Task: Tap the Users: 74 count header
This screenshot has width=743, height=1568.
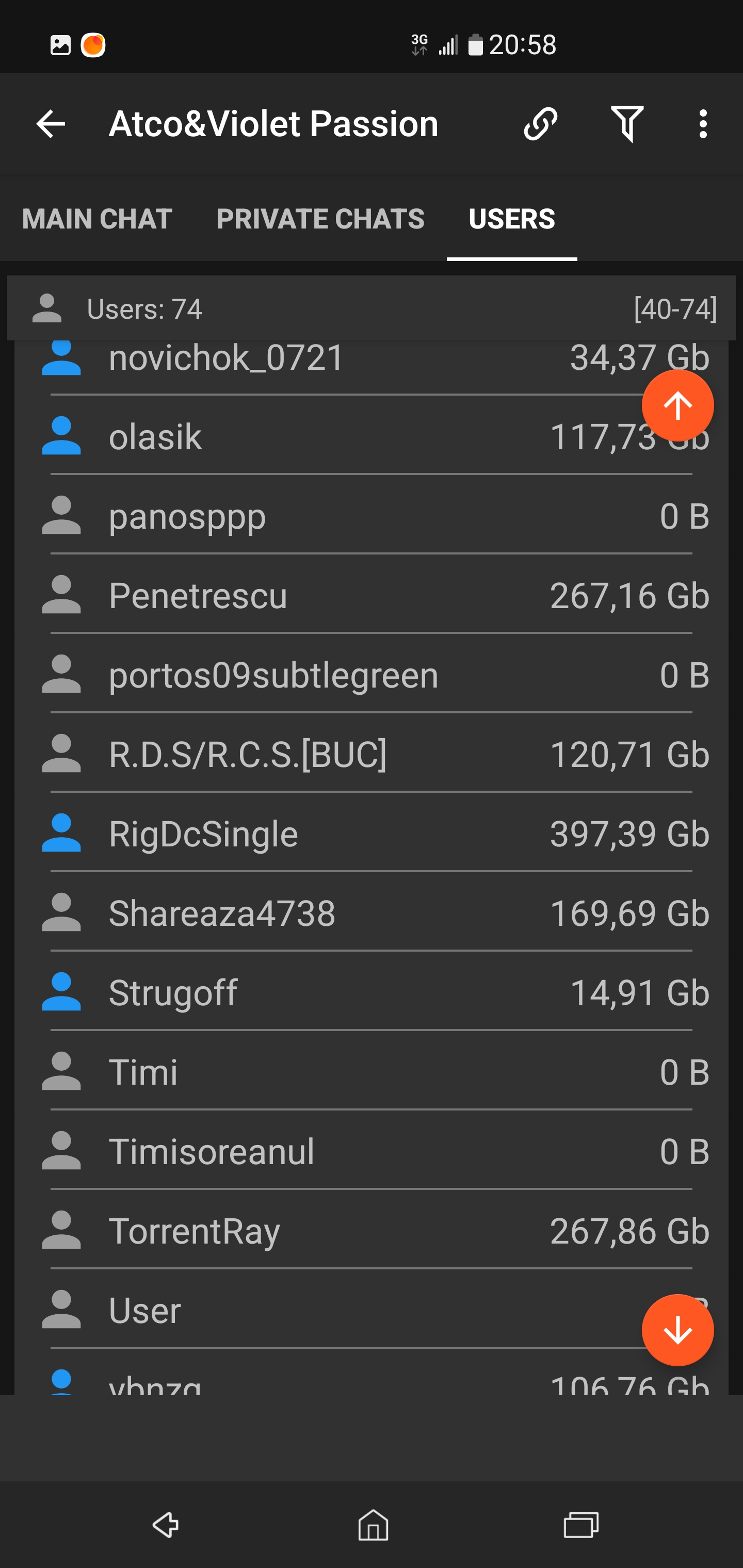Action: pos(144,309)
